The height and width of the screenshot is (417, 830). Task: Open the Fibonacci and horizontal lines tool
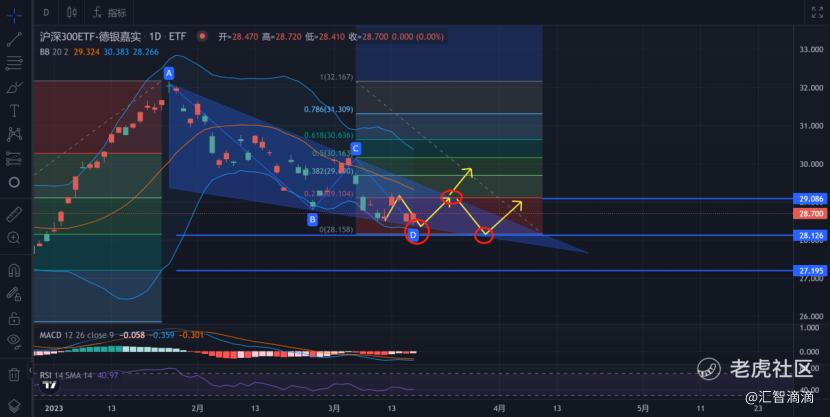click(14, 63)
